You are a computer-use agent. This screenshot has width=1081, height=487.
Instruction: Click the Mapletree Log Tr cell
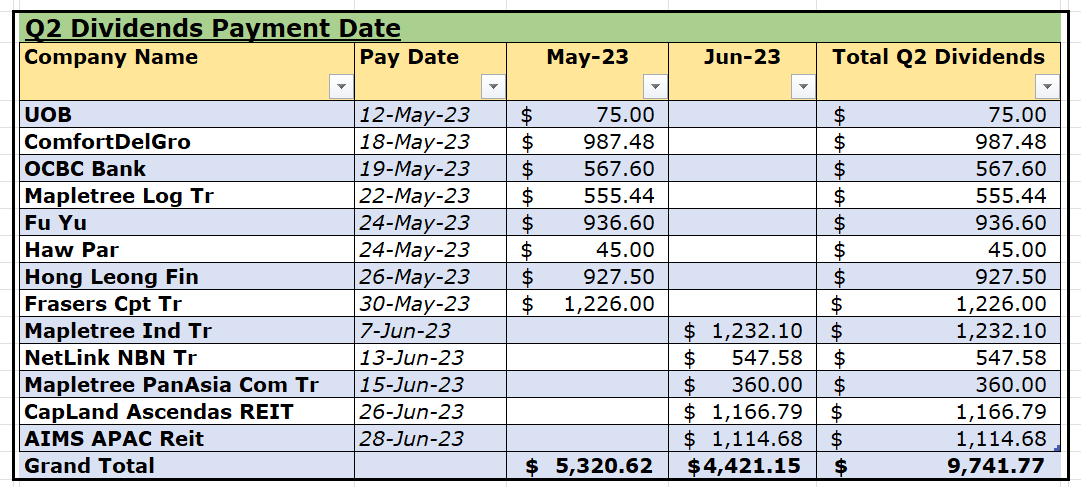coord(188,195)
